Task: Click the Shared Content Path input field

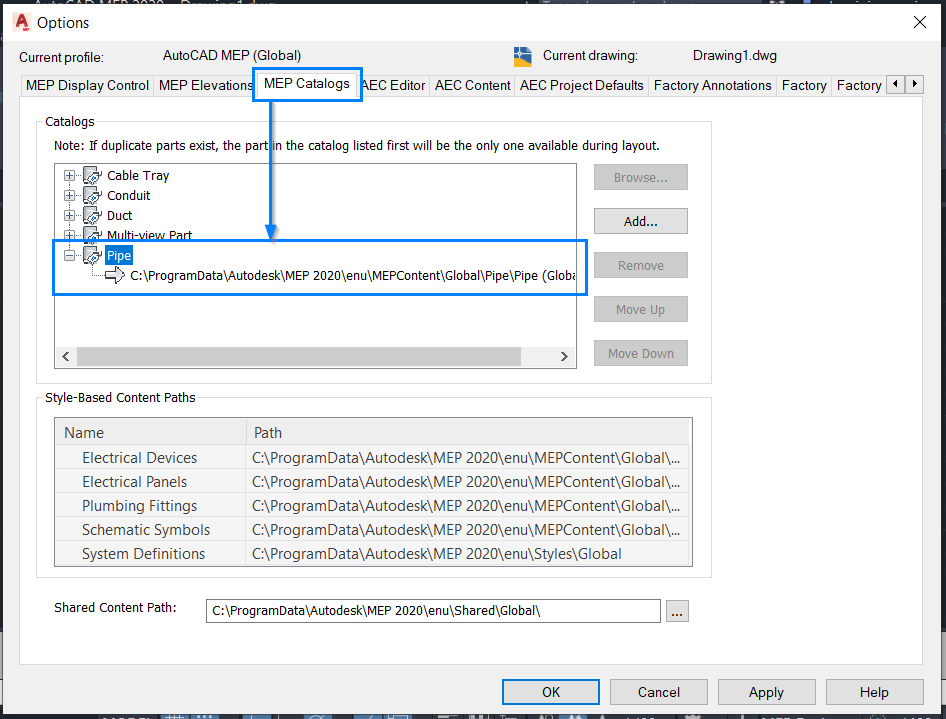Action: tap(433, 611)
